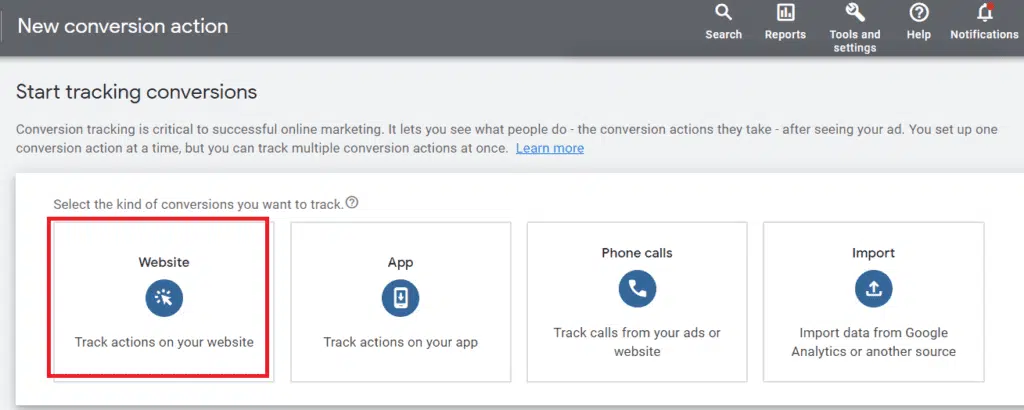1024x410 pixels.
Task: Open the Help question mark icon in header
Action: (918, 13)
